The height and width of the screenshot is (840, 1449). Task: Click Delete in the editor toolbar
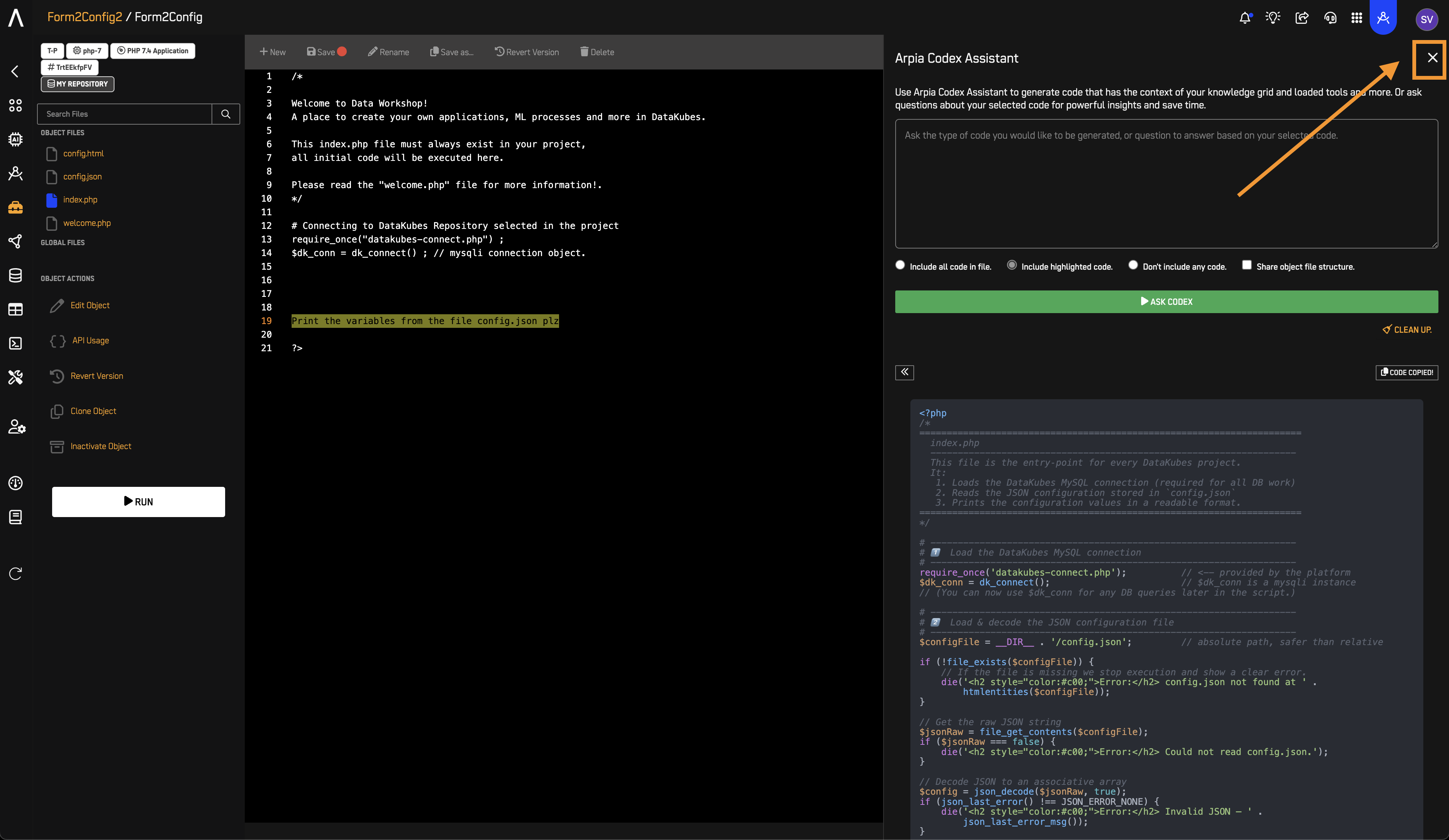(x=597, y=52)
